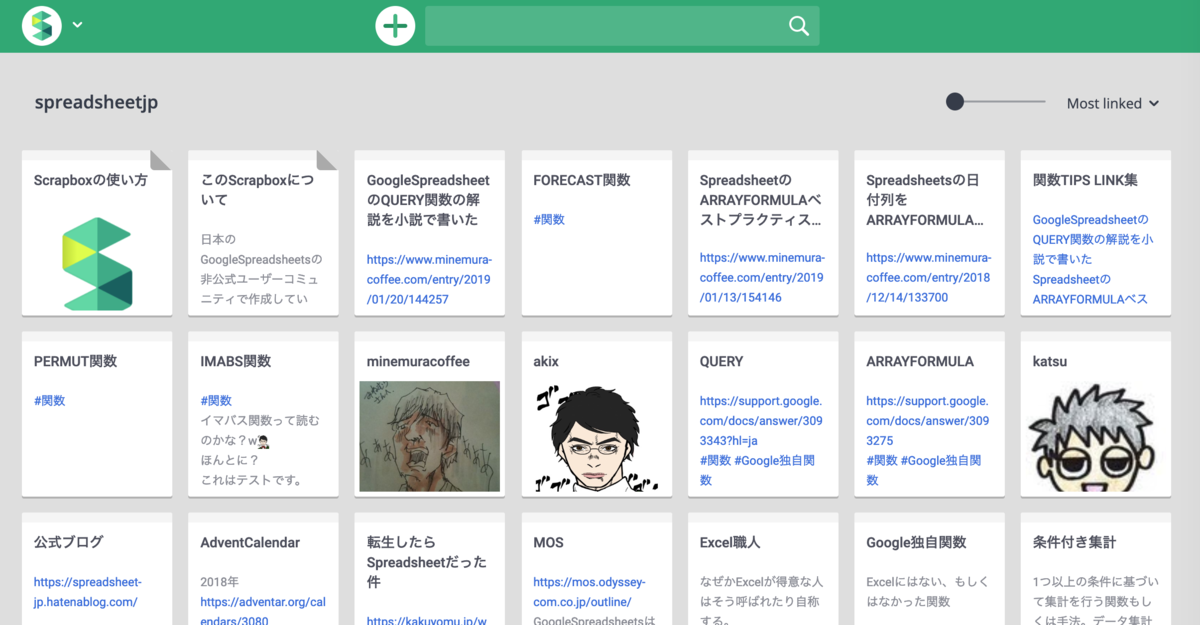Follow the mos.odyssey-com.co.jp link
Screen dimensions: 1200x625
point(589,592)
